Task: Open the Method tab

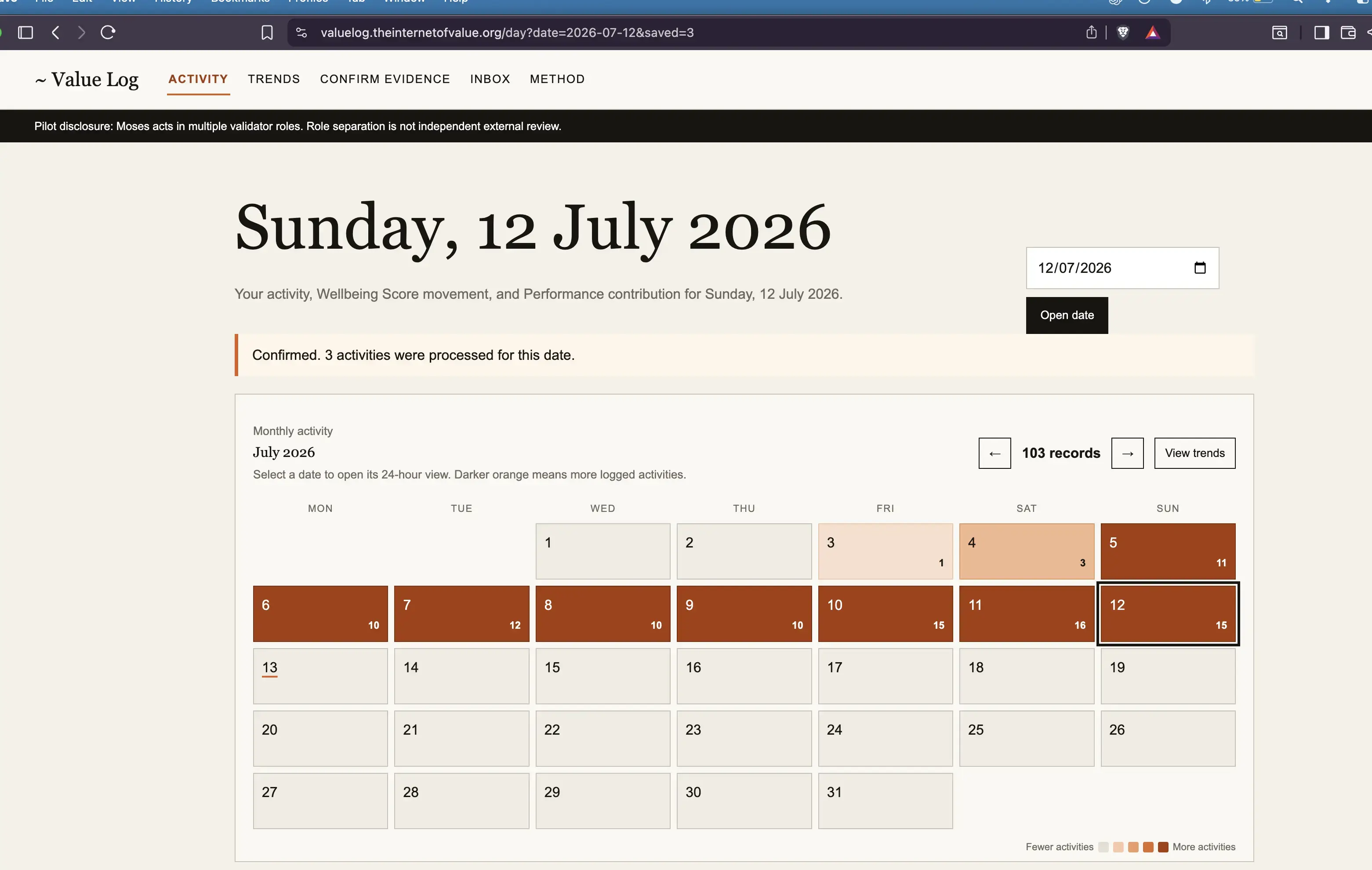Action: click(x=557, y=79)
